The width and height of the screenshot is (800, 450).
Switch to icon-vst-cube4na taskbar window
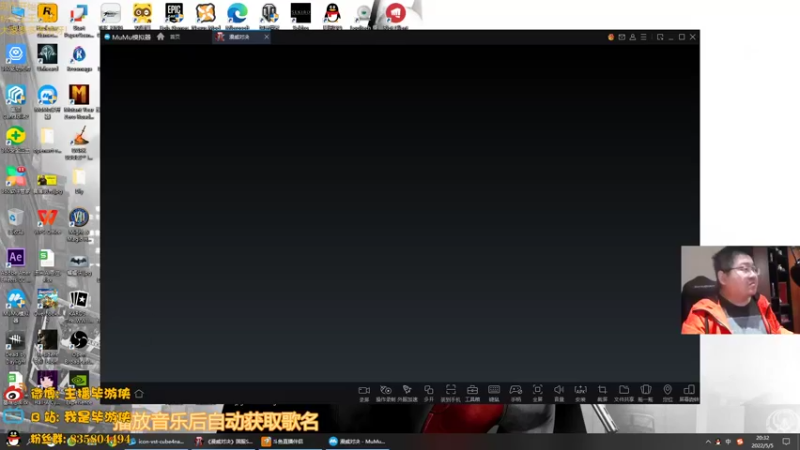point(157,441)
